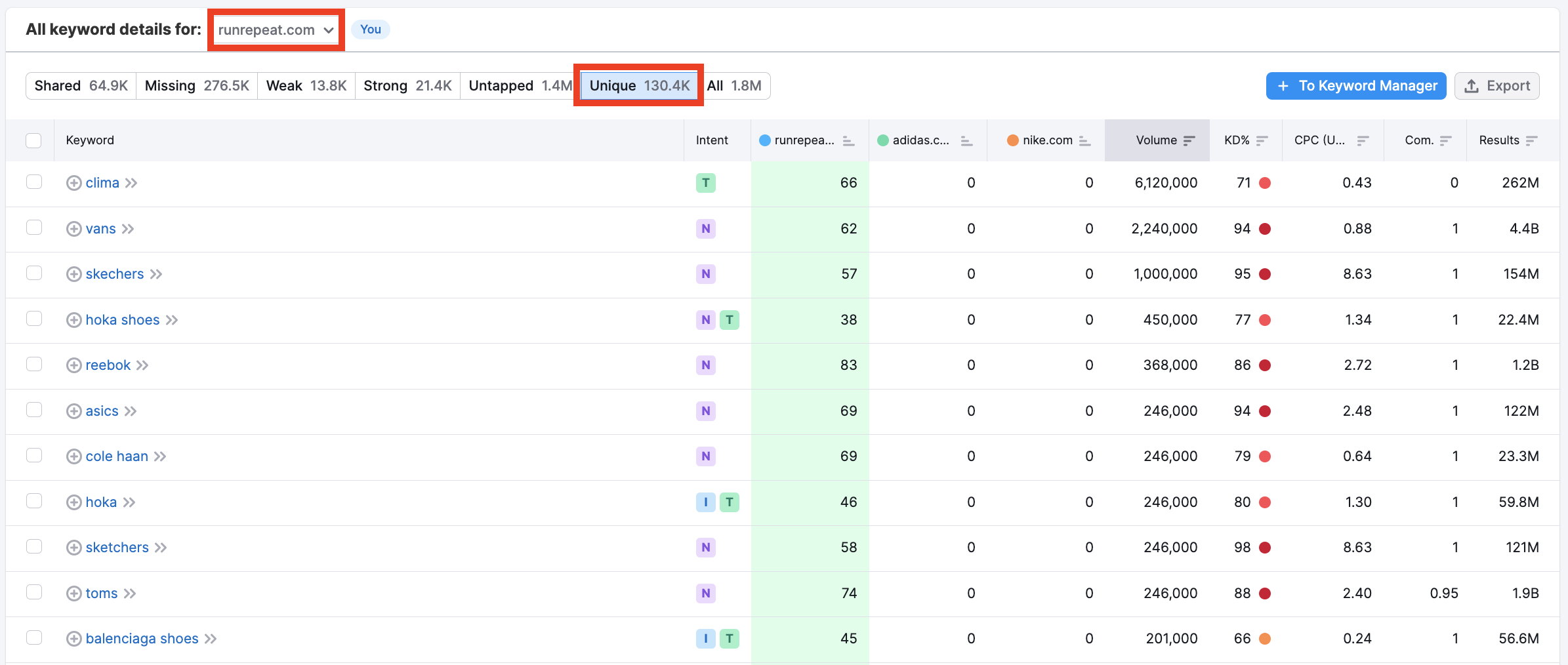Click the To Keyword Manager button
1568x665 pixels.
pyautogui.click(x=1355, y=86)
